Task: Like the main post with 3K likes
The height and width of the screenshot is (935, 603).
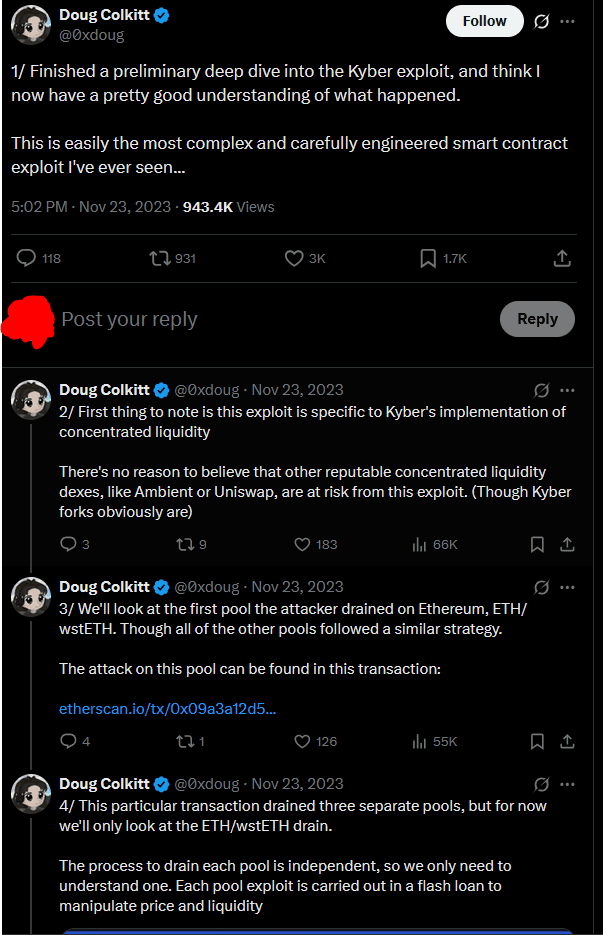Action: 294,258
